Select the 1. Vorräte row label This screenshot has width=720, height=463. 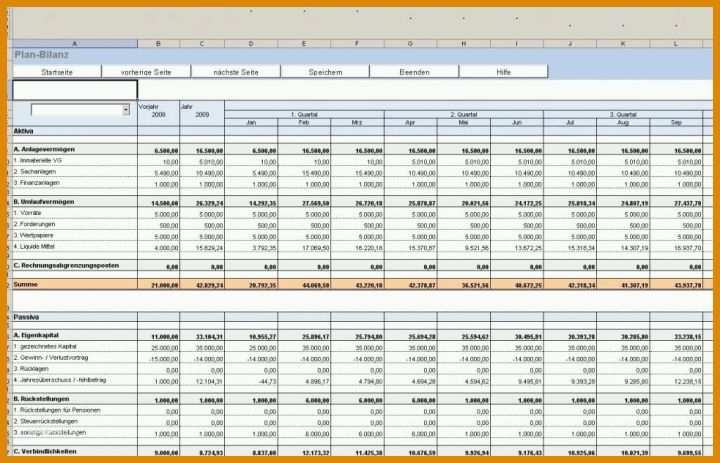pyautogui.click(x=27, y=213)
